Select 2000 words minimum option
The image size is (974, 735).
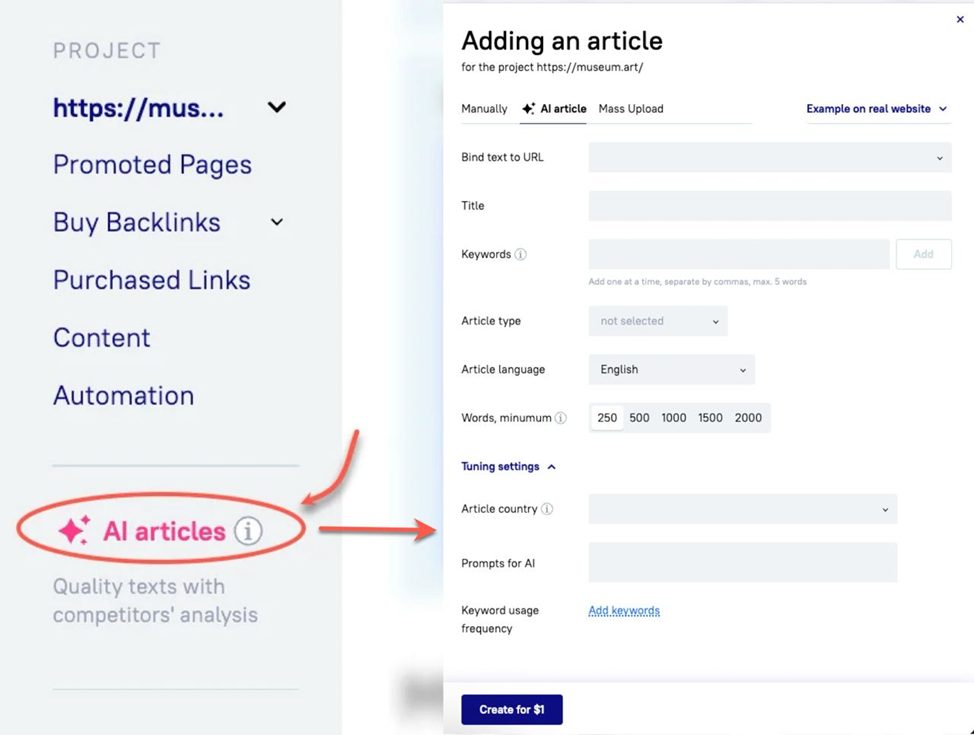click(x=748, y=418)
